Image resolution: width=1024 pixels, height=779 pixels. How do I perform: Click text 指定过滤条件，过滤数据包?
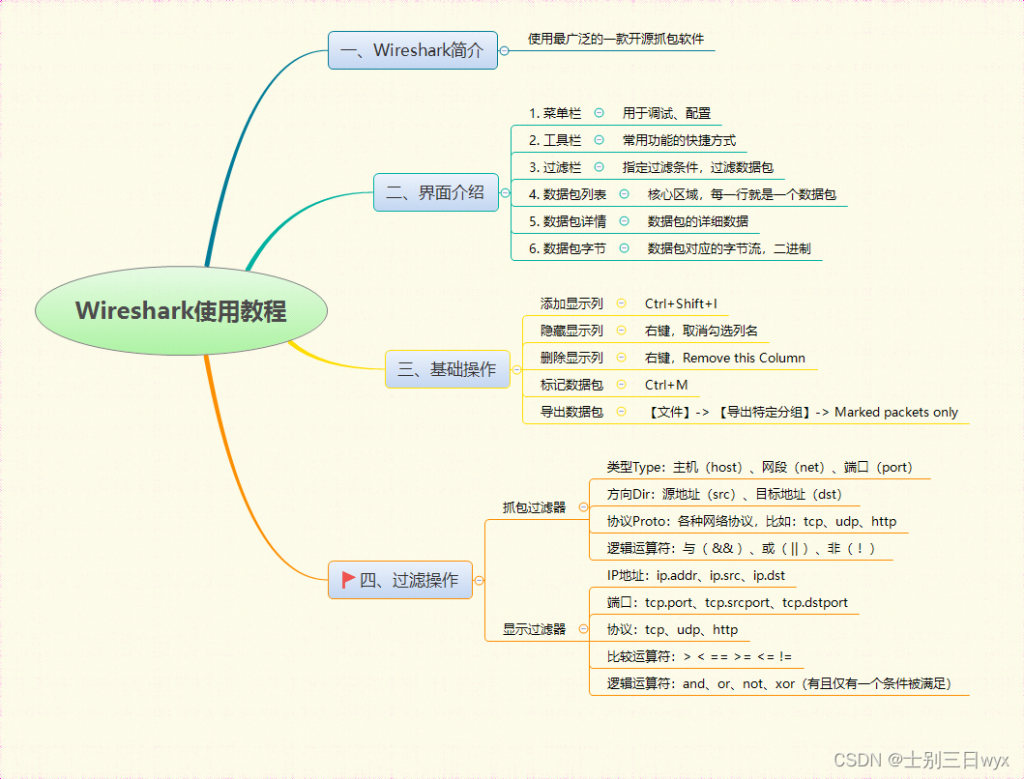click(x=697, y=167)
